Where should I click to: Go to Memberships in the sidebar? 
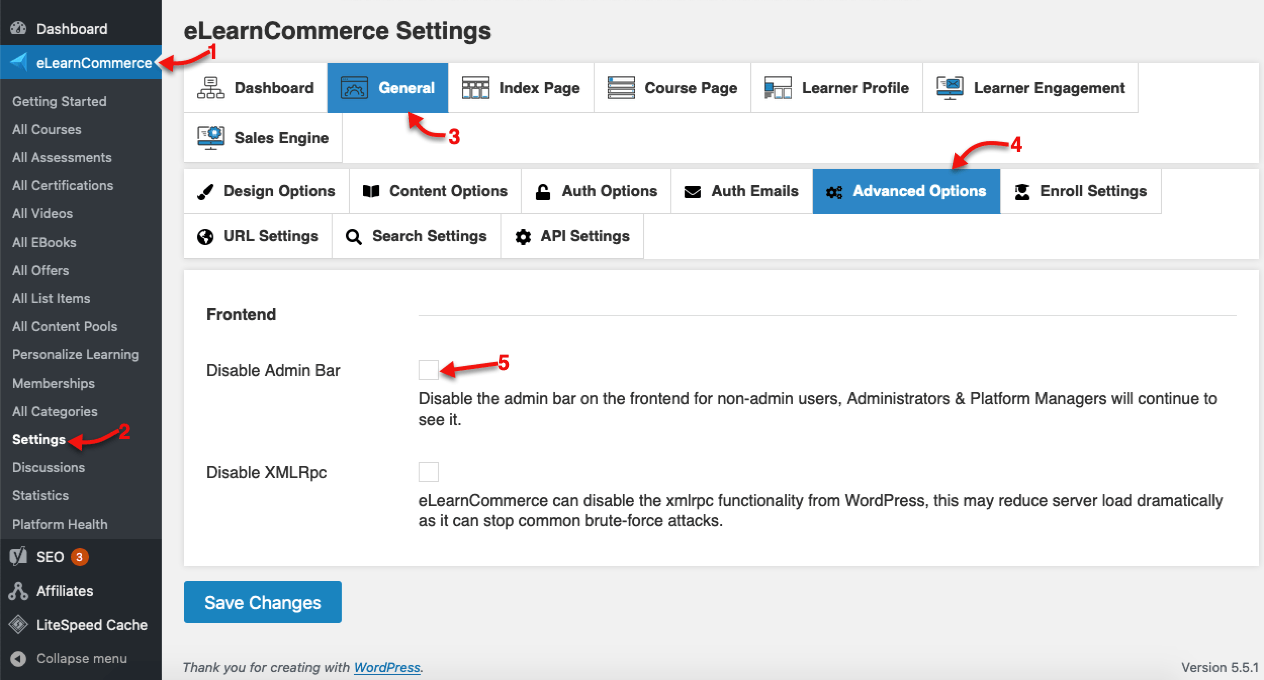point(54,383)
